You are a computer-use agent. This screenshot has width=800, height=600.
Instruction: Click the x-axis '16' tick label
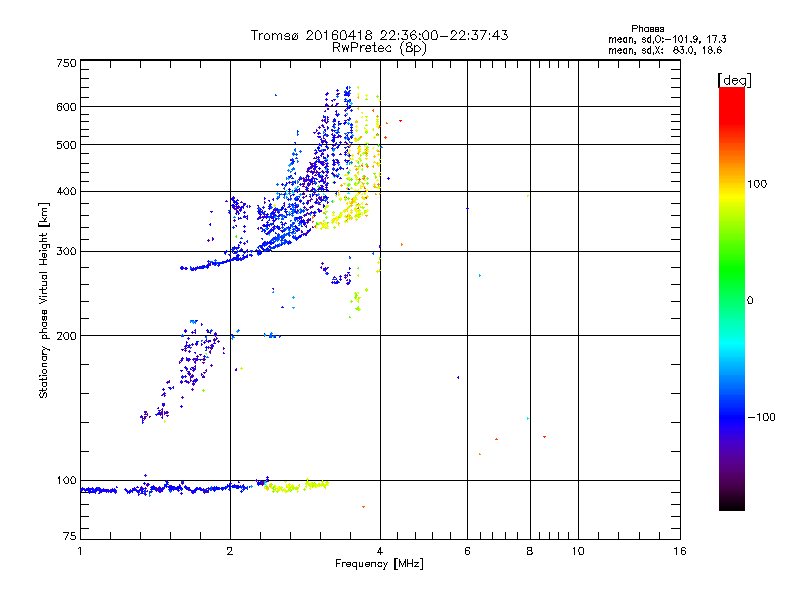[680, 551]
